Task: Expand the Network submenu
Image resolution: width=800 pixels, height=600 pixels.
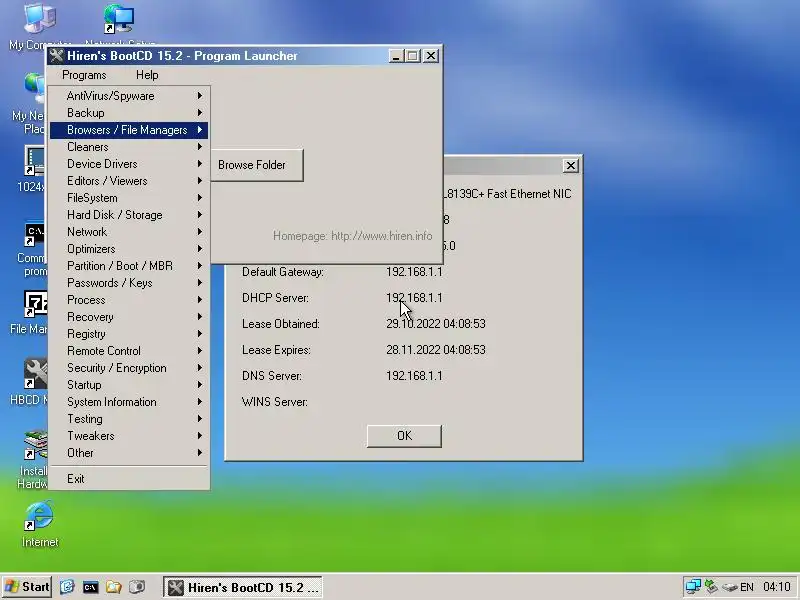Action: point(129,232)
